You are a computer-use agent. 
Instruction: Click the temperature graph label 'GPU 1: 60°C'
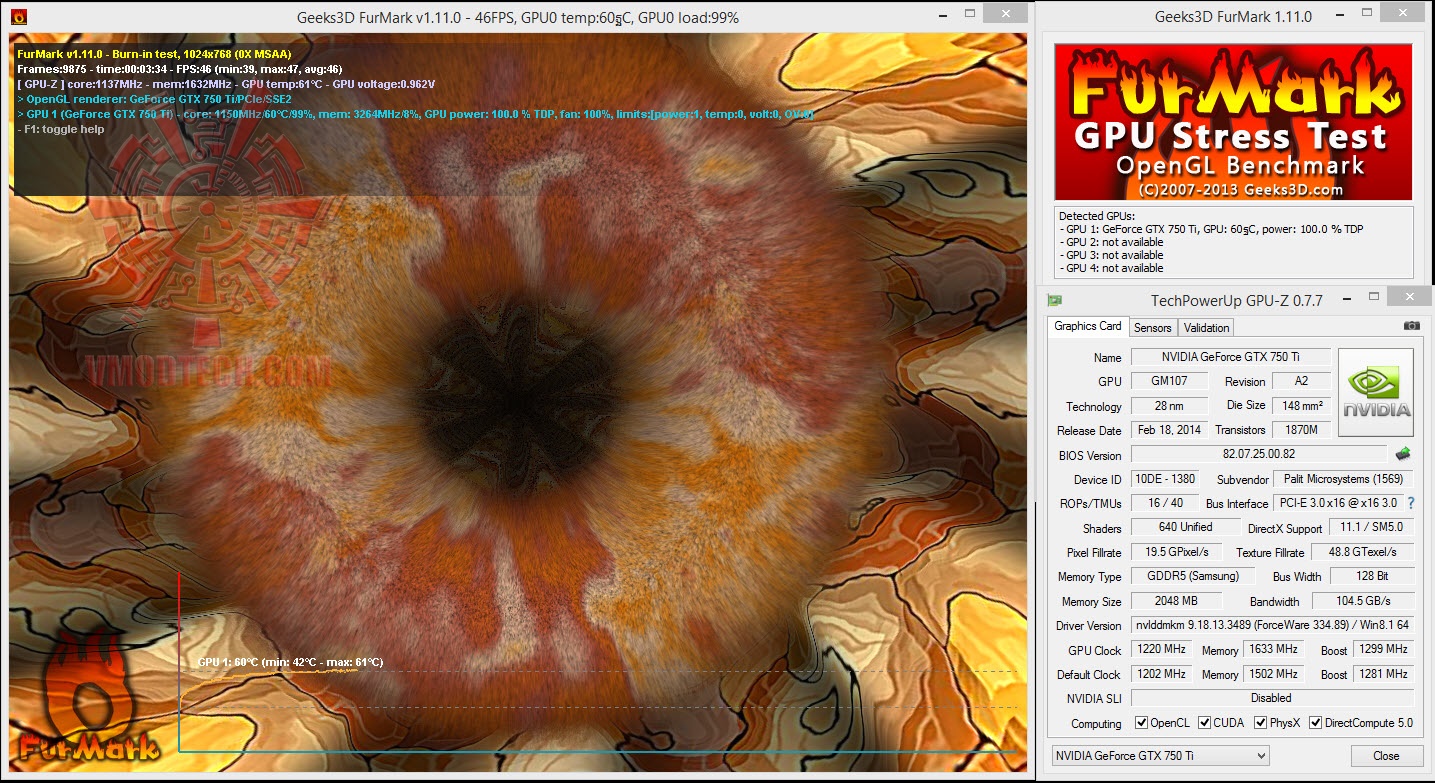[290, 662]
